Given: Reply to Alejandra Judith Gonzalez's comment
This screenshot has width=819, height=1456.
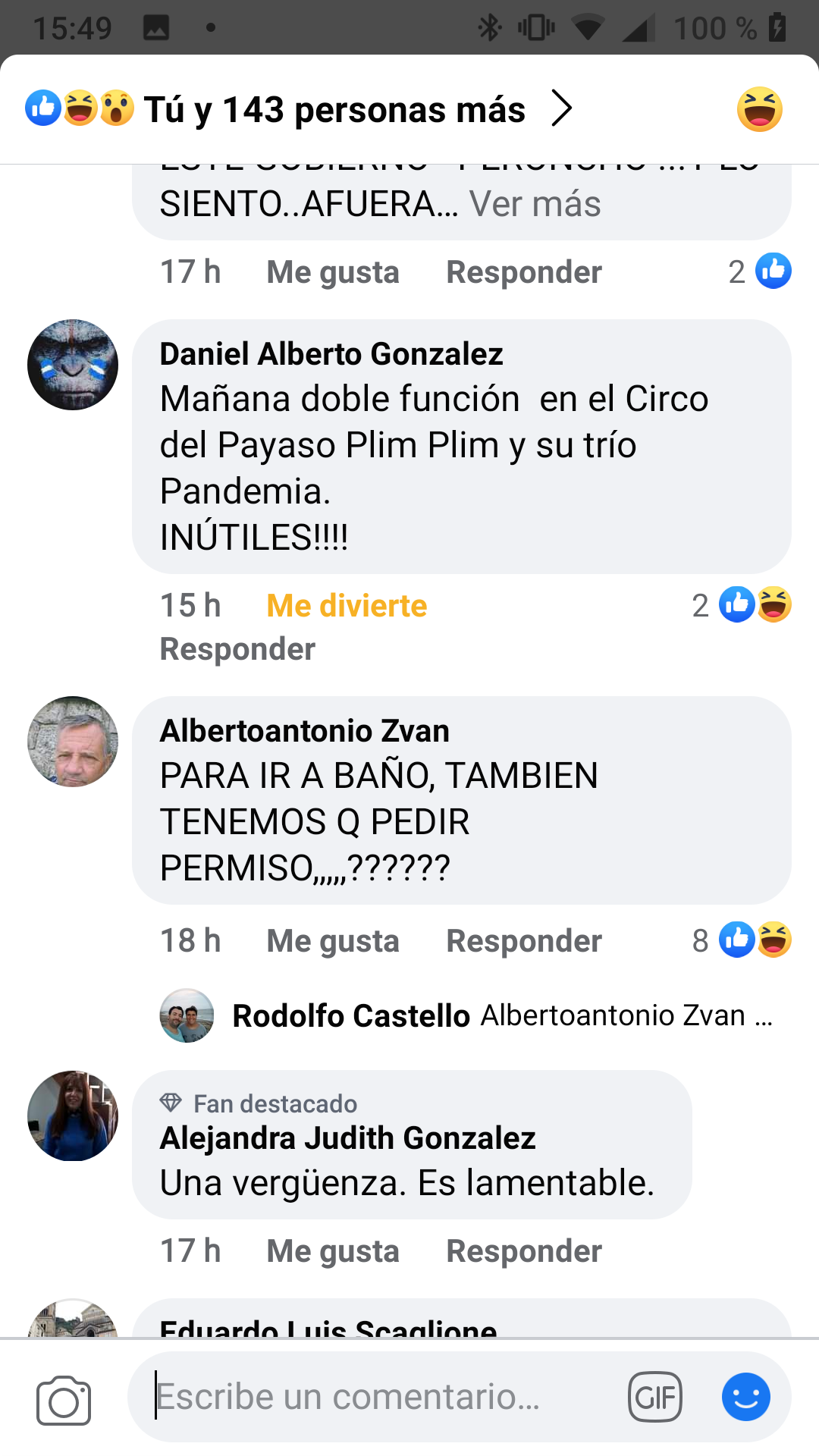Looking at the screenshot, I should pyautogui.click(x=524, y=1251).
